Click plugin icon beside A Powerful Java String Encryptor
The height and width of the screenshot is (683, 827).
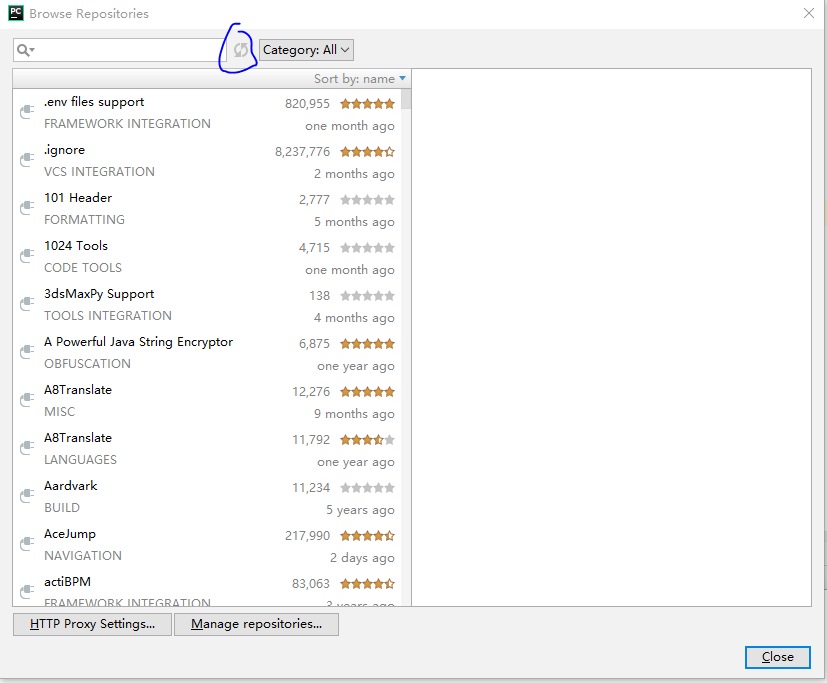27,352
